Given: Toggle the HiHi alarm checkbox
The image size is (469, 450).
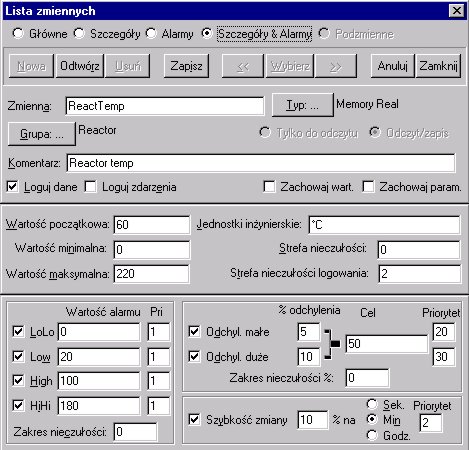Looking at the screenshot, I should [18, 405].
